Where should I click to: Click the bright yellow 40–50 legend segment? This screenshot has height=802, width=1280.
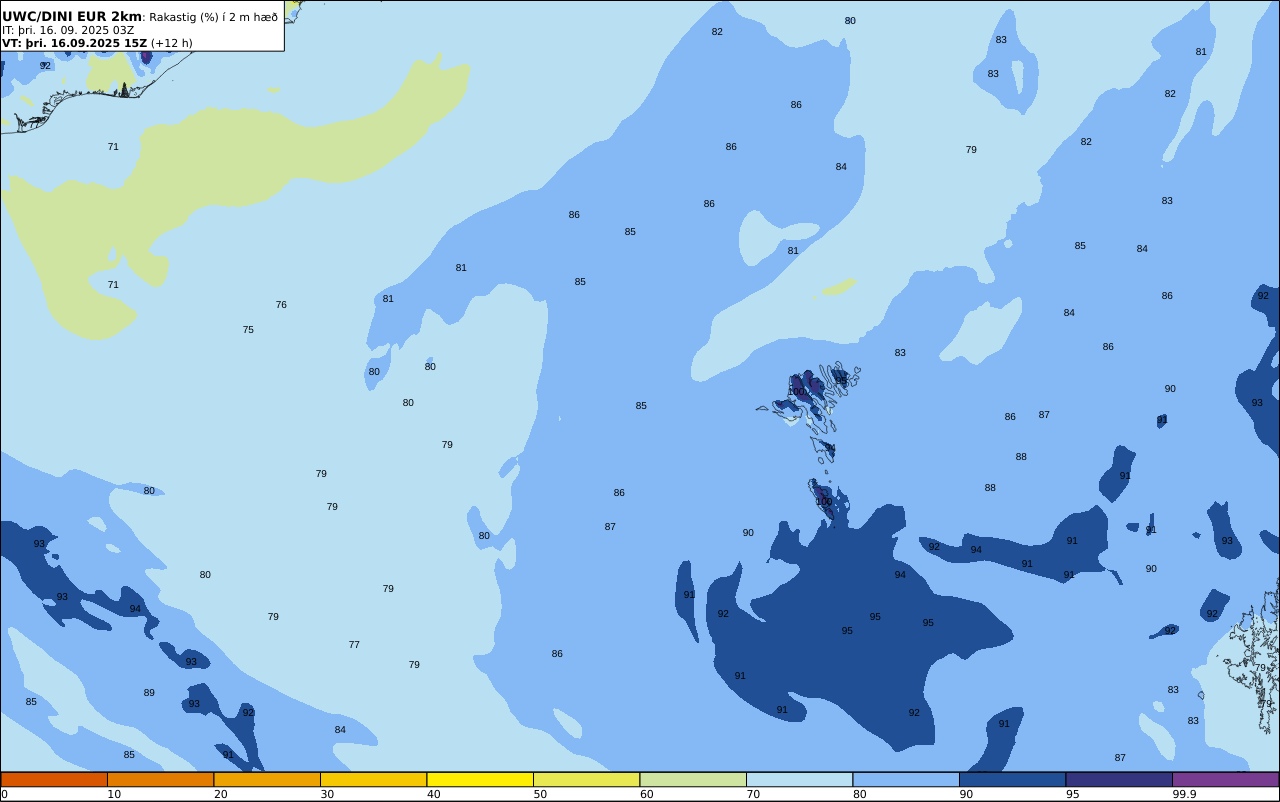(x=480, y=779)
